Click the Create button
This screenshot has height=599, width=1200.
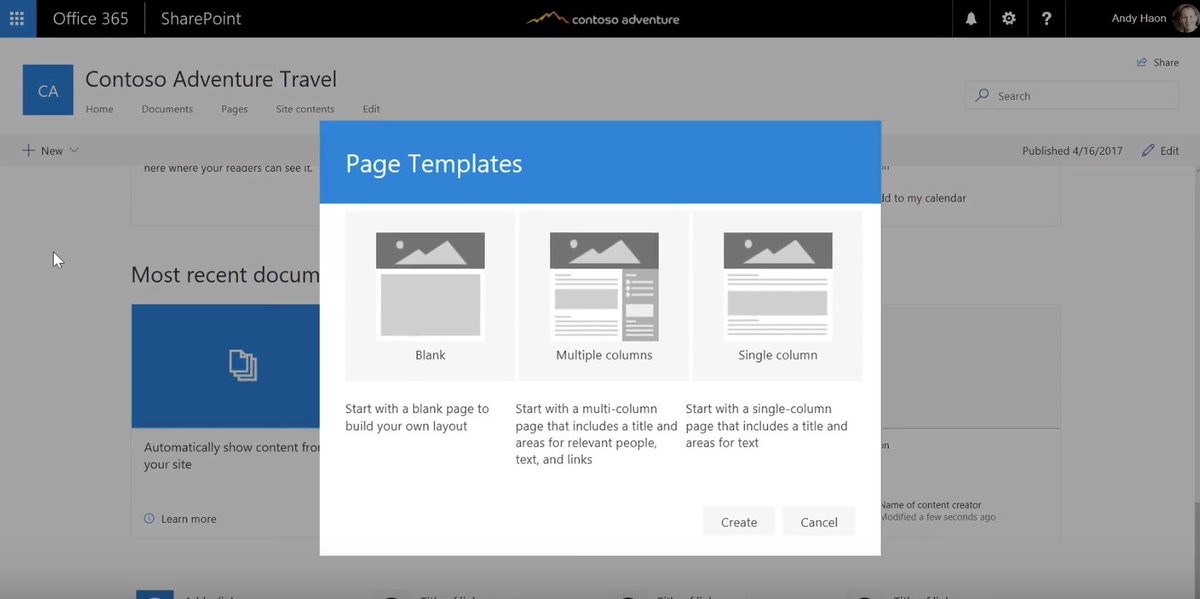point(739,521)
